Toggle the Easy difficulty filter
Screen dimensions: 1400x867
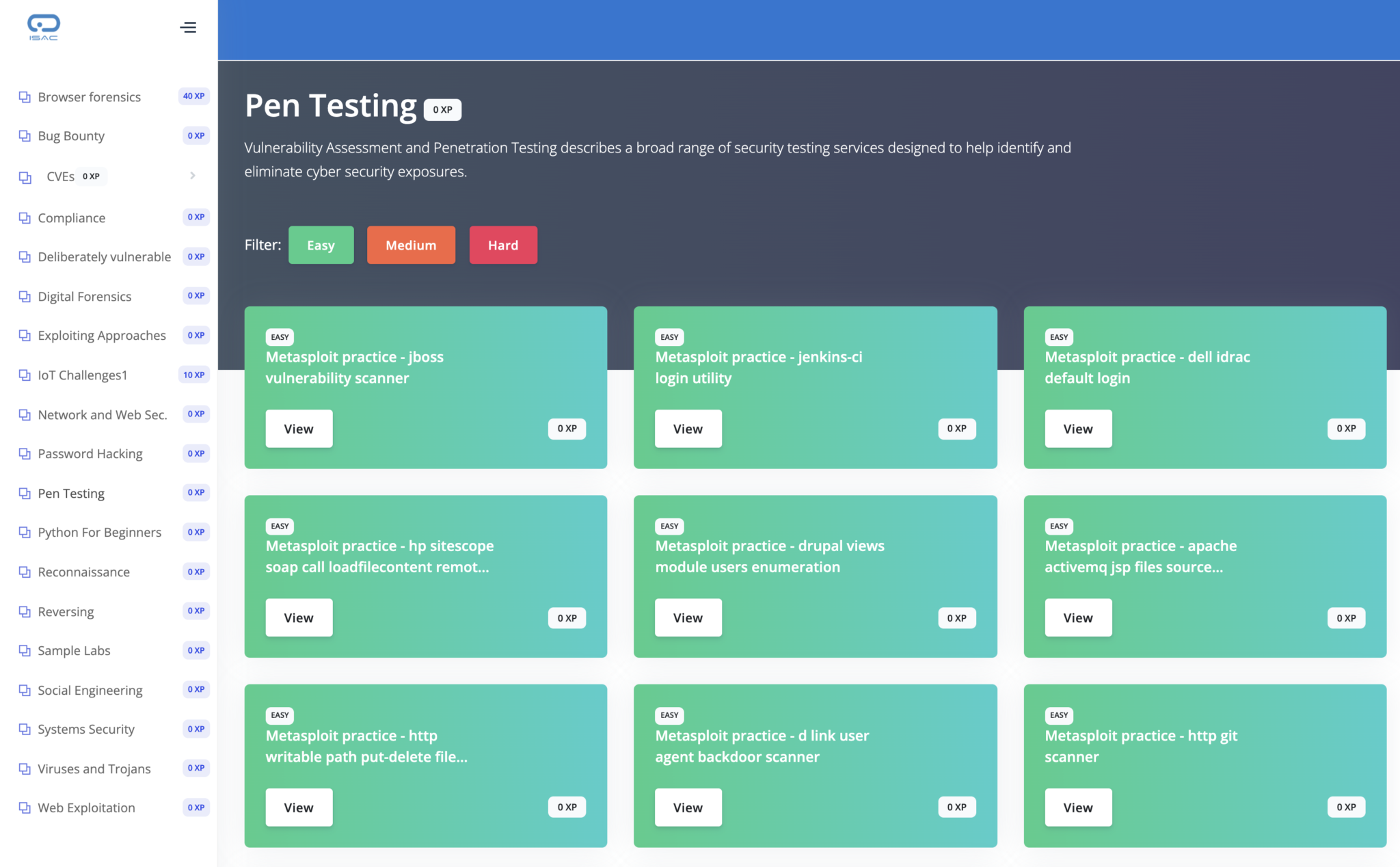(x=321, y=245)
